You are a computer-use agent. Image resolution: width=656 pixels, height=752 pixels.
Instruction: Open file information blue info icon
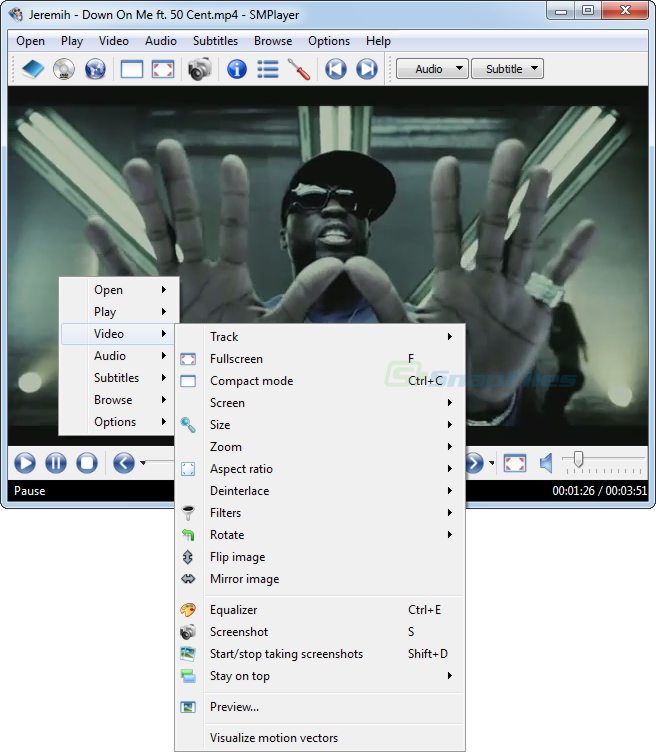[237, 69]
